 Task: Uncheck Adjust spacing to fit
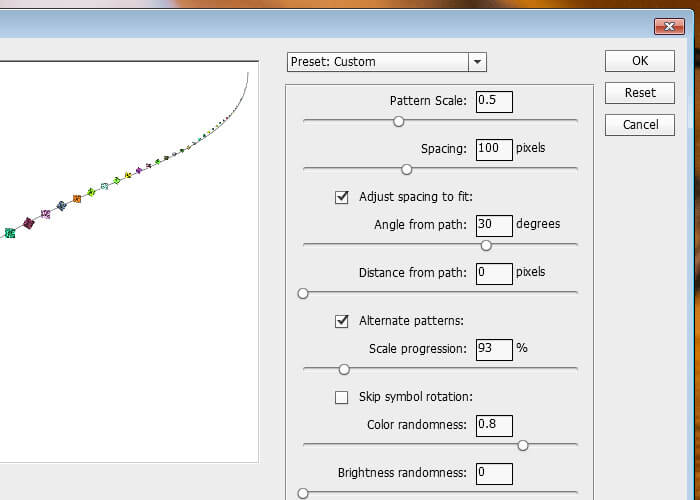[342, 197]
